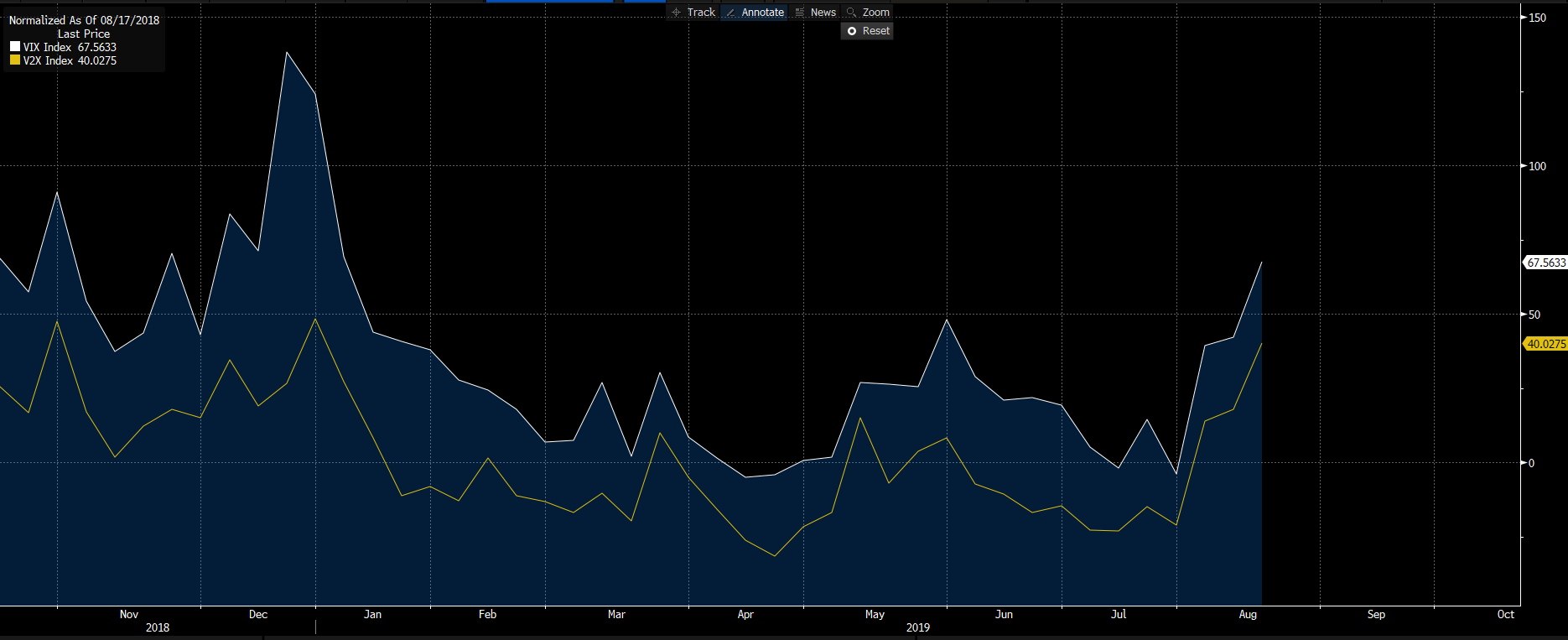Select the Annotate pencil icon
The height and width of the screenshot is (640, 1568).
[730, 13]
